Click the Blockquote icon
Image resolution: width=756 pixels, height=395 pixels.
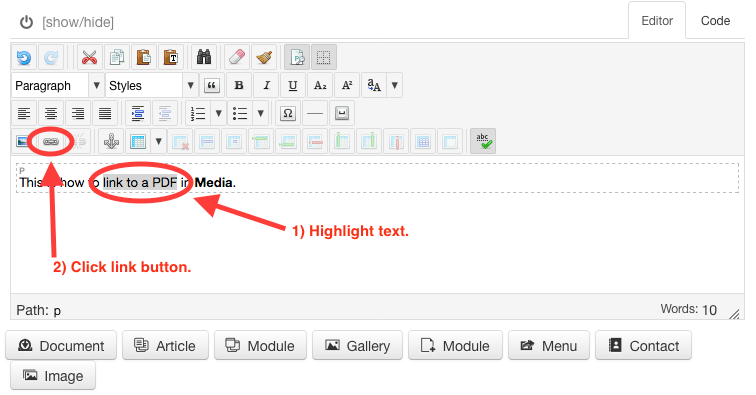coord(211,86)
